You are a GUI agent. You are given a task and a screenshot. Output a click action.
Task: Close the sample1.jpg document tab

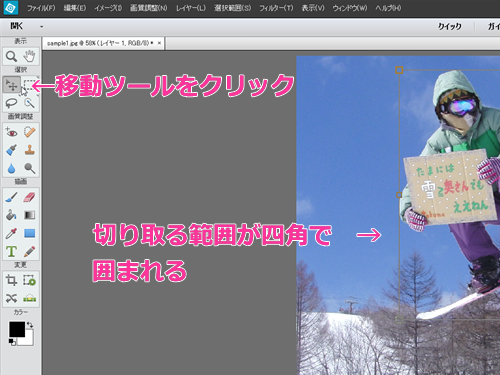(159, 43)
